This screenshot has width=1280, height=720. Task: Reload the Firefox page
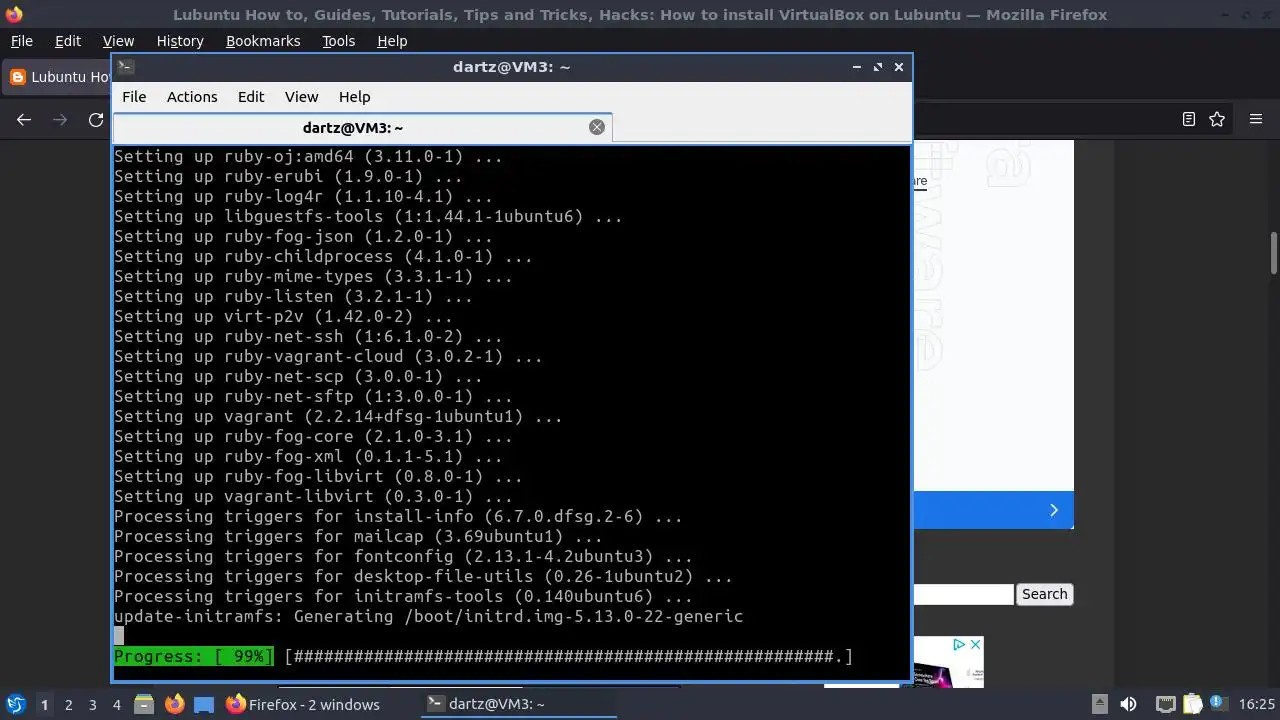tap(96, 119)
